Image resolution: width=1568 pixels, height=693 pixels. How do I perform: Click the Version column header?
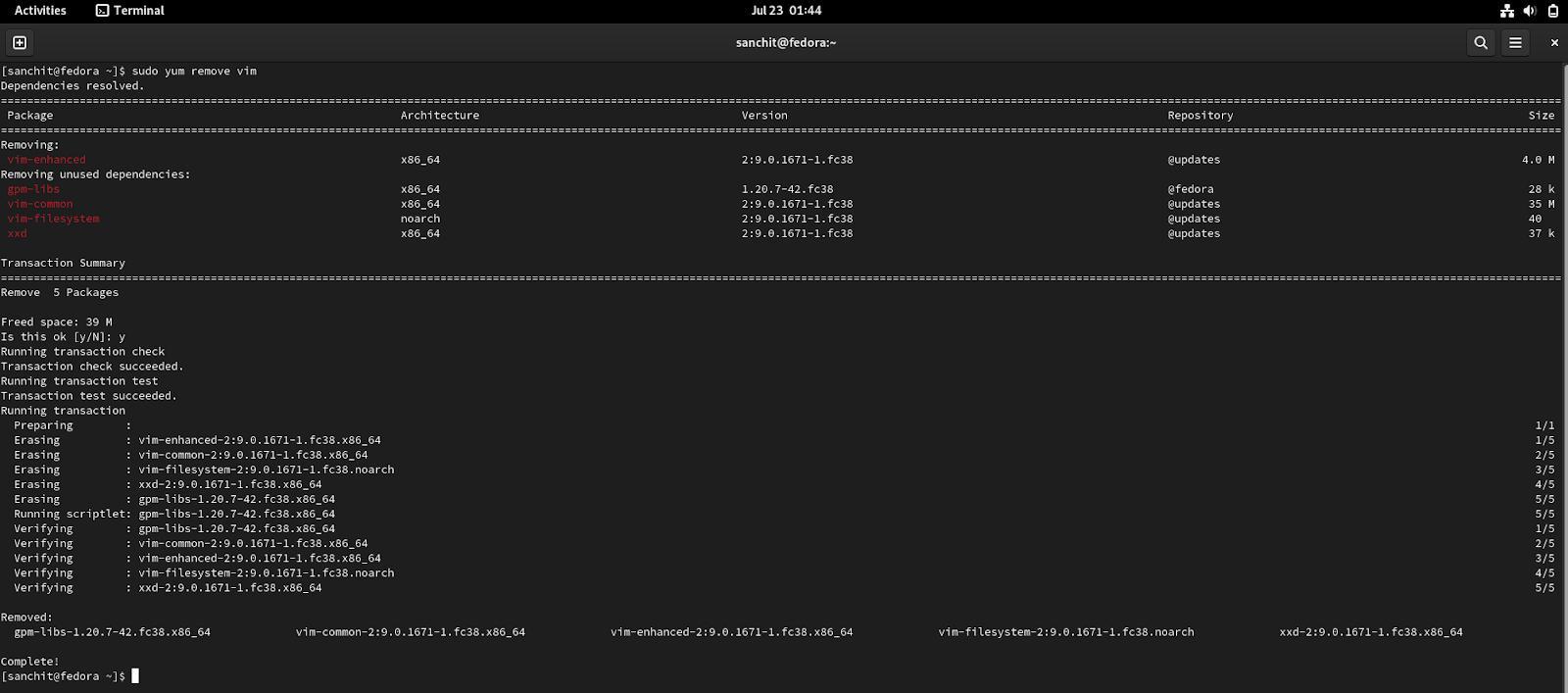coord(764,115)
